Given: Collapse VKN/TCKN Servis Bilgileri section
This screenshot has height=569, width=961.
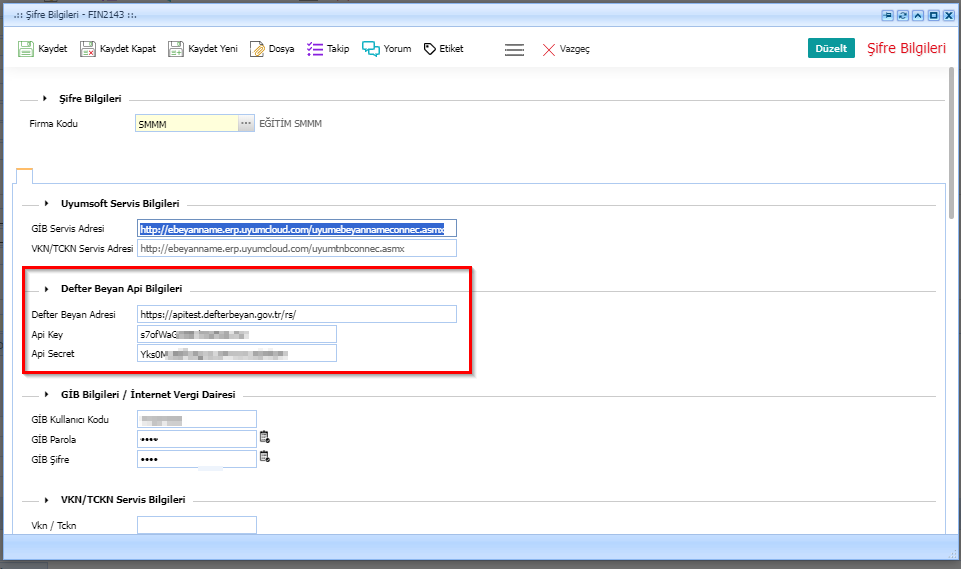Looking at the screenshot, I should (x=47, y=500).
